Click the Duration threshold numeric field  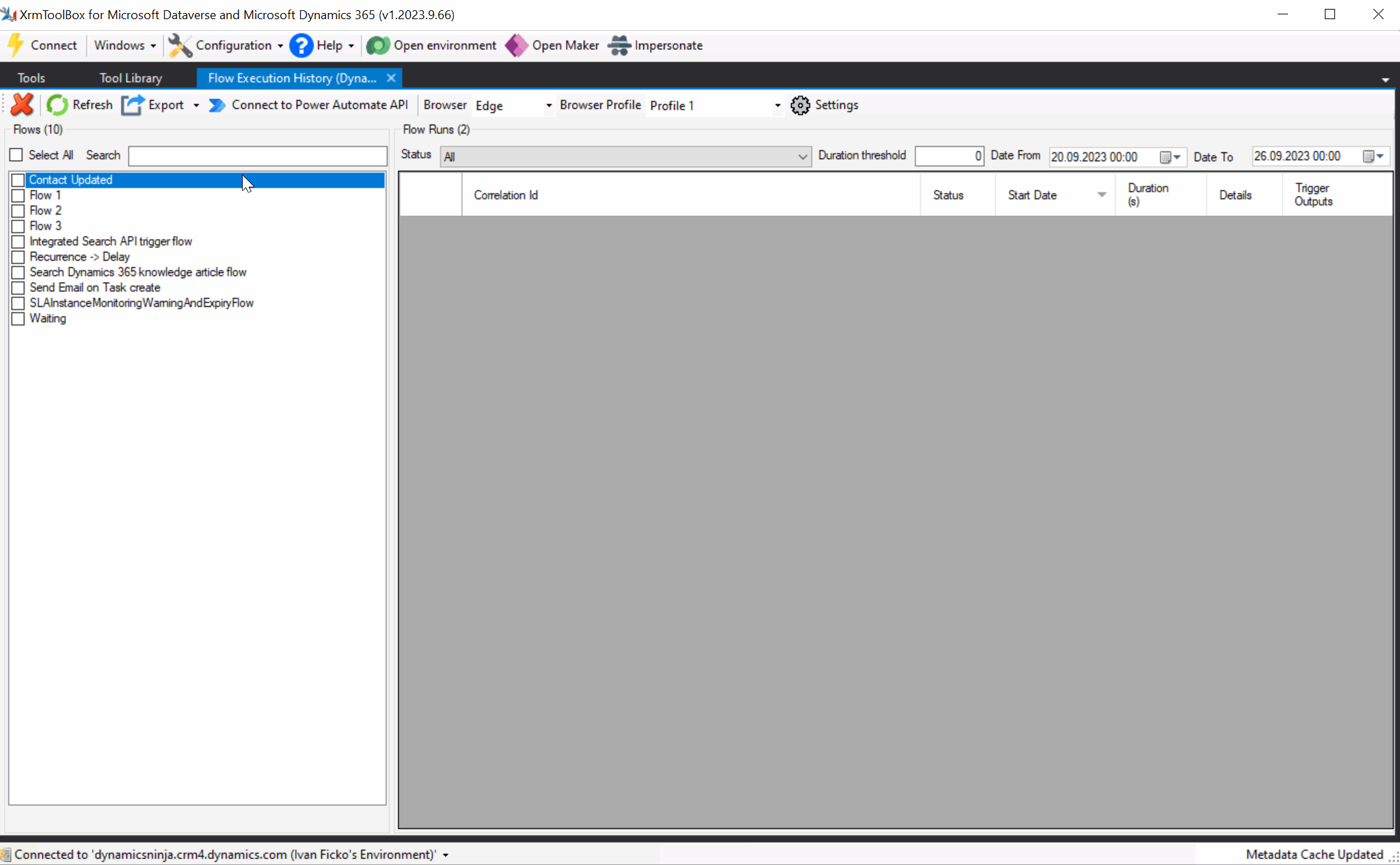coord(947,156)
